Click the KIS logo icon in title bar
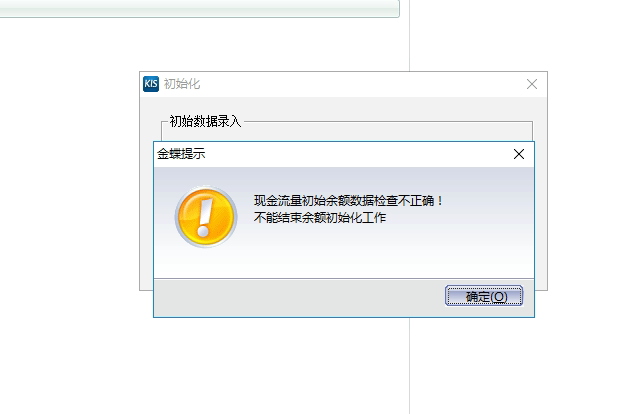This screenshot has width=633, height=414. pyautogui.click(x=151, y=84)
